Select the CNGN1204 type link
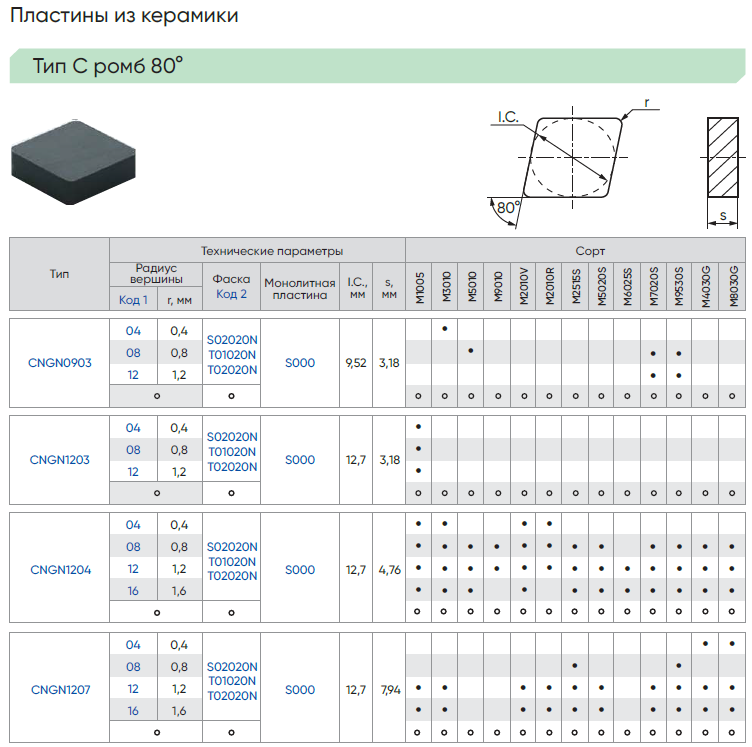The image size is (752, 747). click(60, 570)
